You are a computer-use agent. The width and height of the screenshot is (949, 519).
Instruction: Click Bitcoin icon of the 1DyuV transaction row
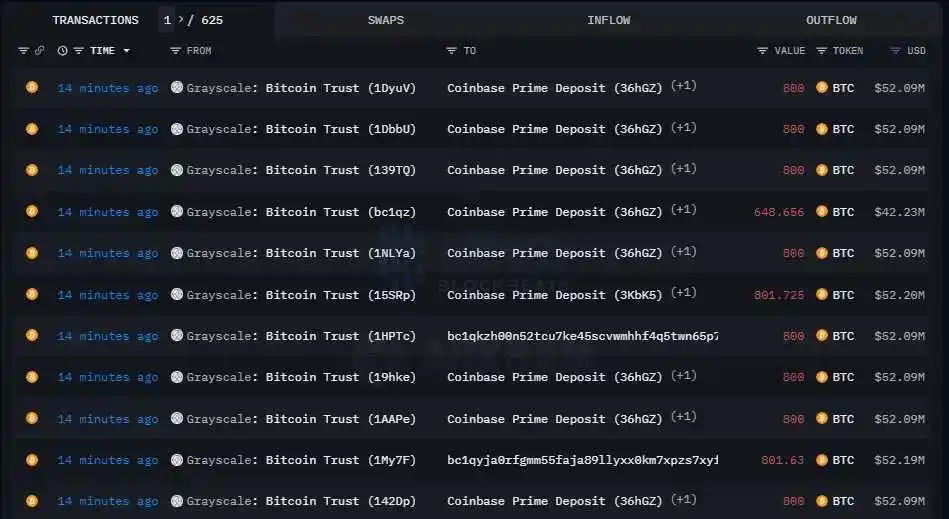click(32, 88)
